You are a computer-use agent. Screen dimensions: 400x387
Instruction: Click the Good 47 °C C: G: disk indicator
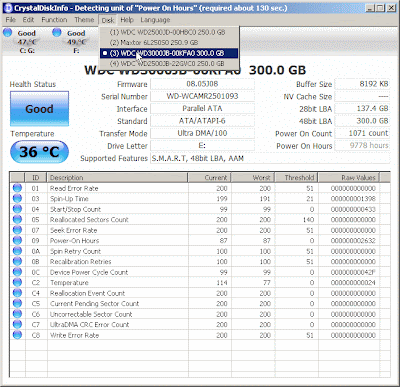pyautogui.click(x=21, y=41)
